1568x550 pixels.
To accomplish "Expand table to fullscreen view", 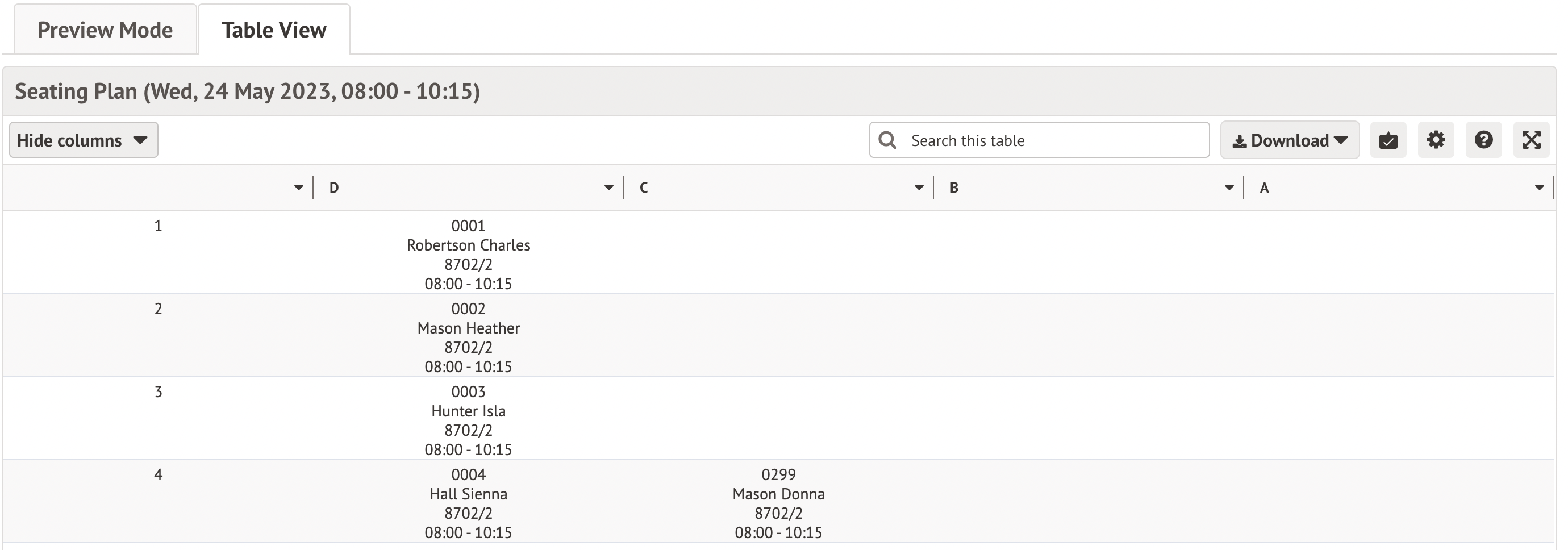I will point(1531,140).
